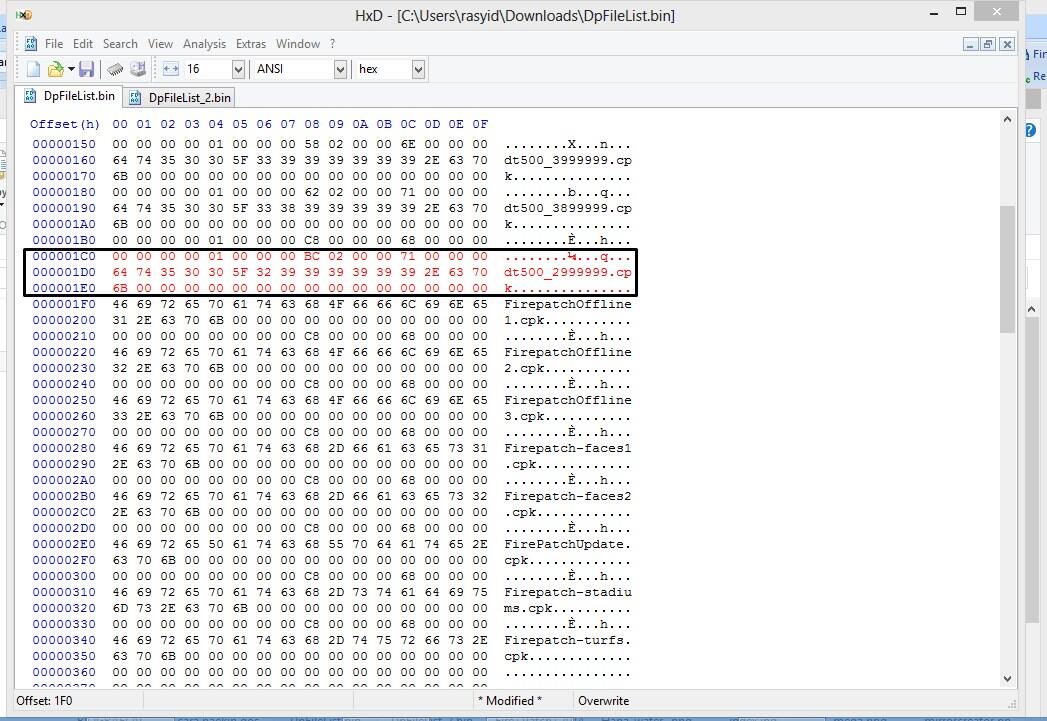Save the file with the floppy icon
The image size is (1047, 721).
click(86, 69)
